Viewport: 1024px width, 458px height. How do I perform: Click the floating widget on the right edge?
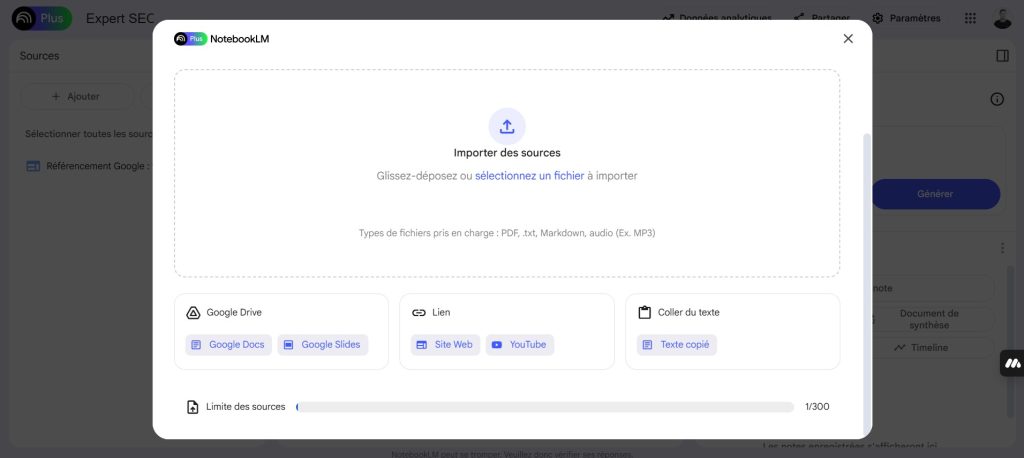(1012, 363)
